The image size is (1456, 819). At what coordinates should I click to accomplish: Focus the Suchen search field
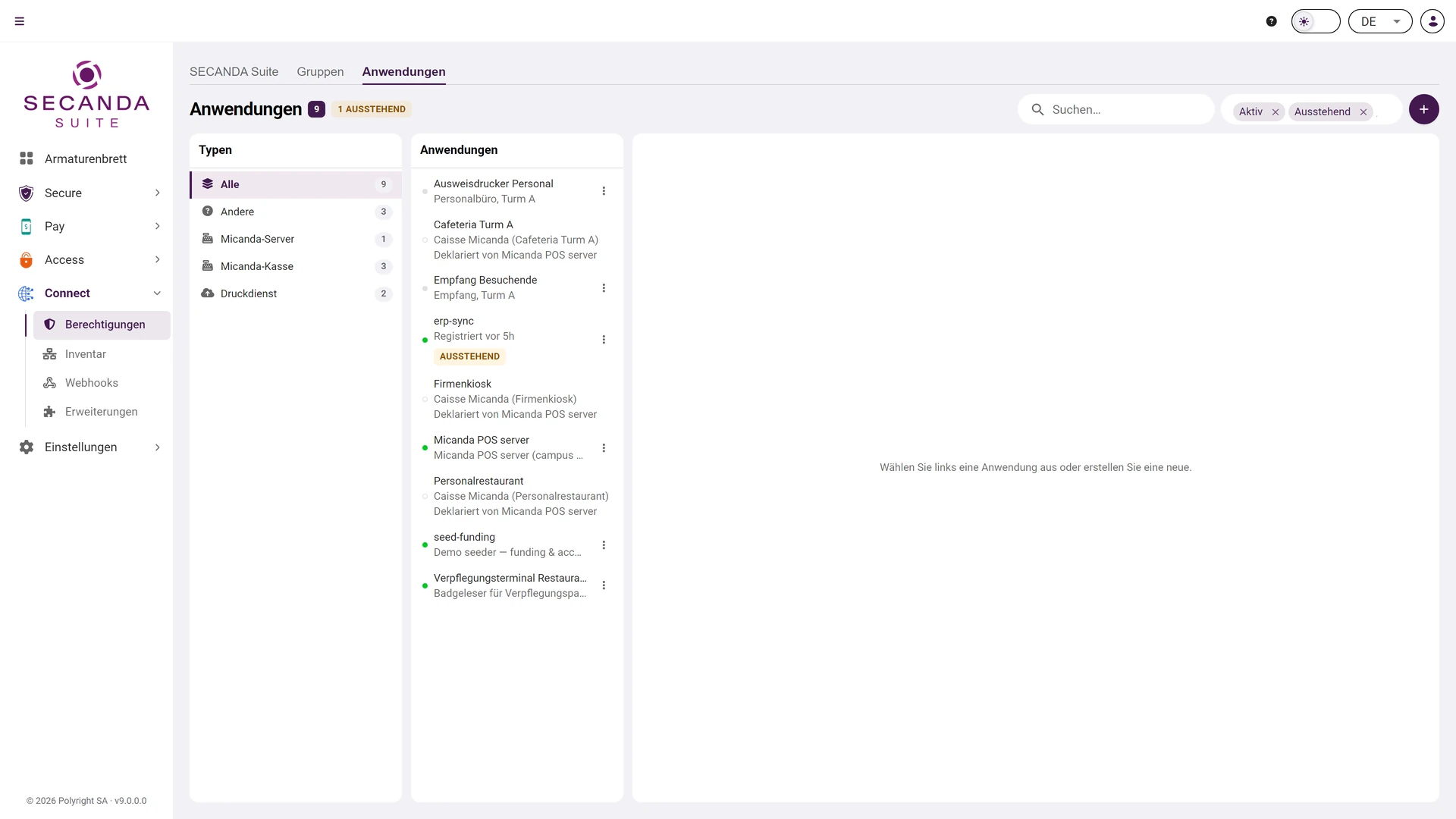coord(1116,109)
